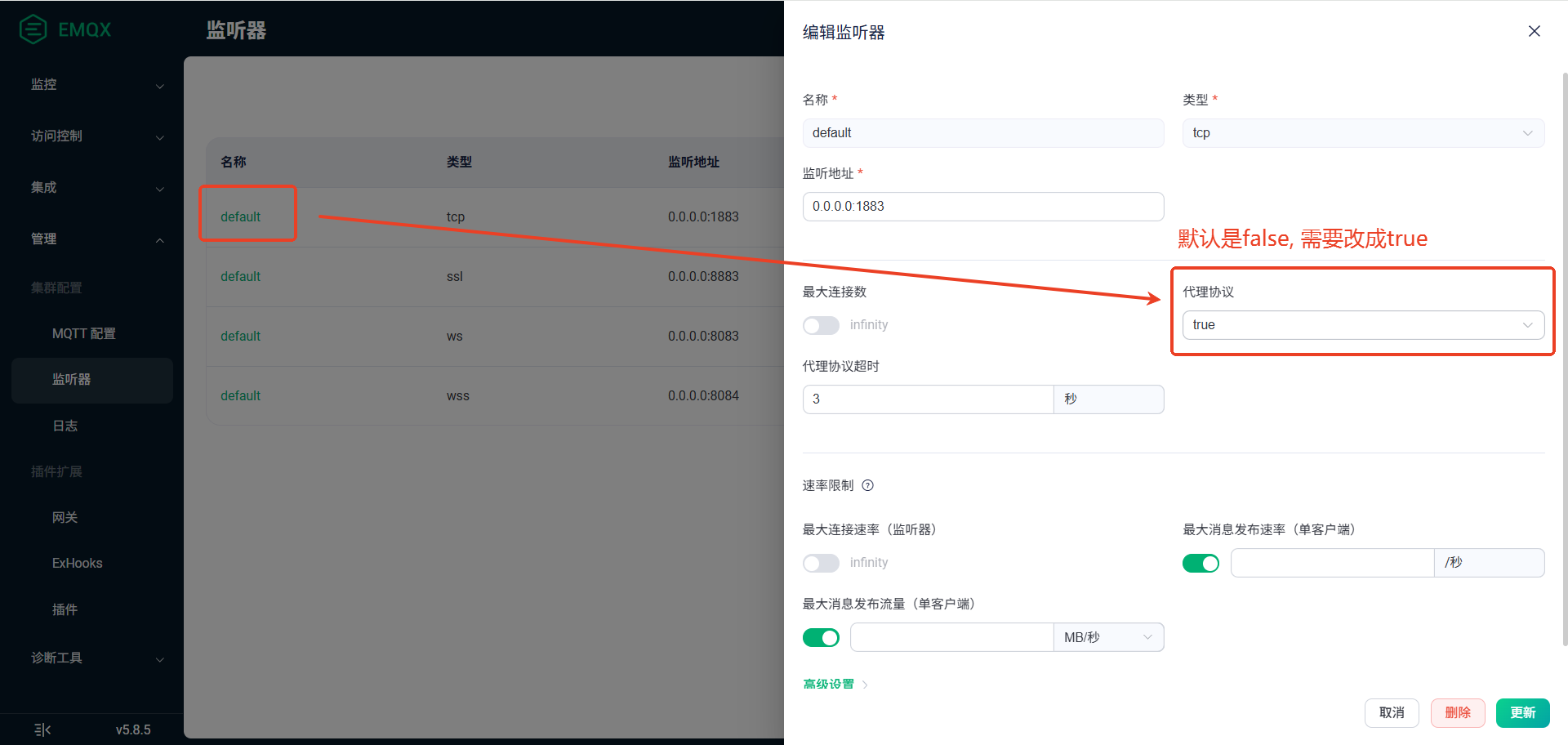The image size is (1568, 745).
Task: Click the 更新 button
Action: pos(1523,712)
